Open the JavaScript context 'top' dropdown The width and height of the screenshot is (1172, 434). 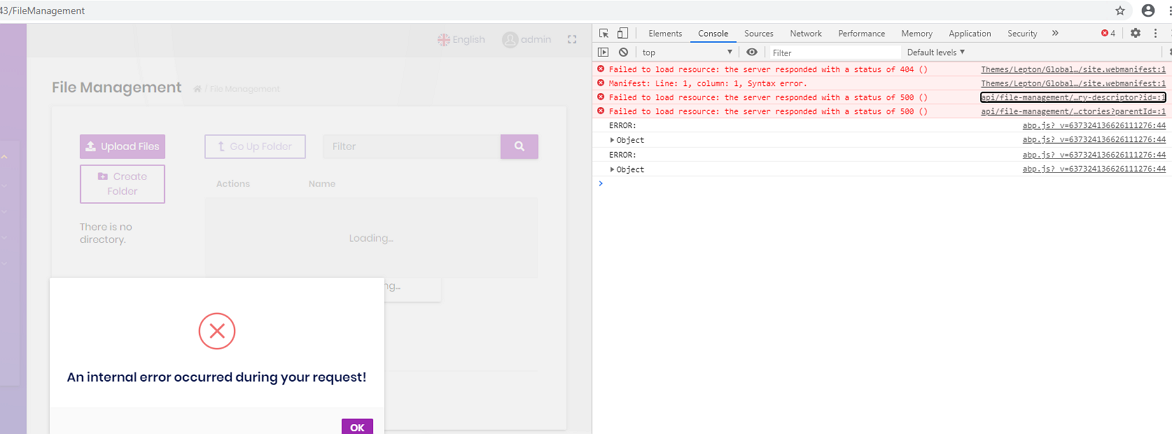pos(687,52)
